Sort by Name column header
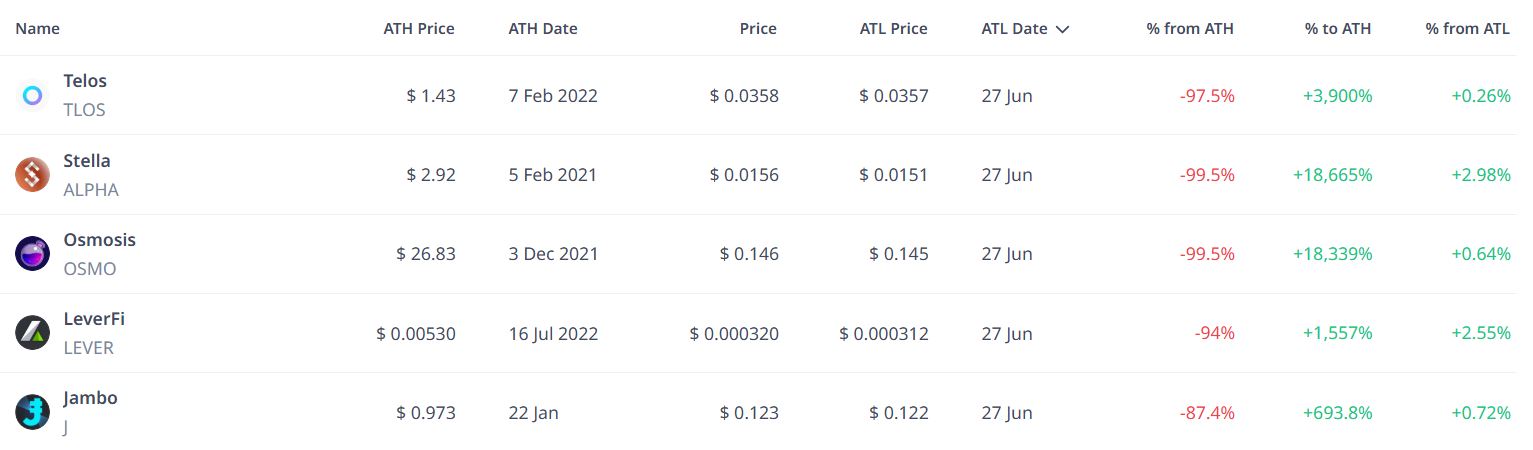The image size is (1533, 450). pos(38,29)
